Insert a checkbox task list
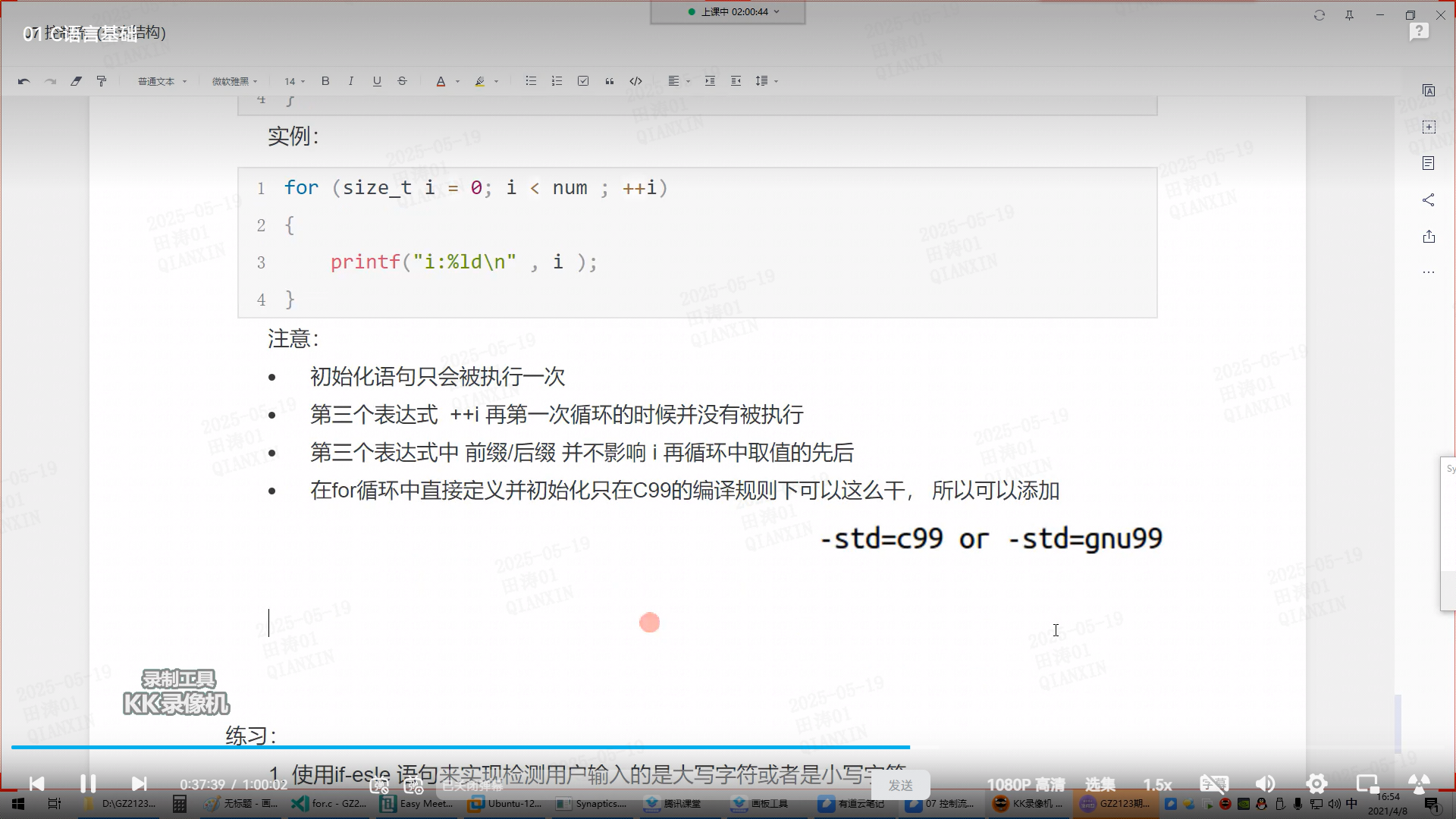Image resolution: width=1456 pixels, height=819 pixels. pyautogui.click(x=583, y=81)
